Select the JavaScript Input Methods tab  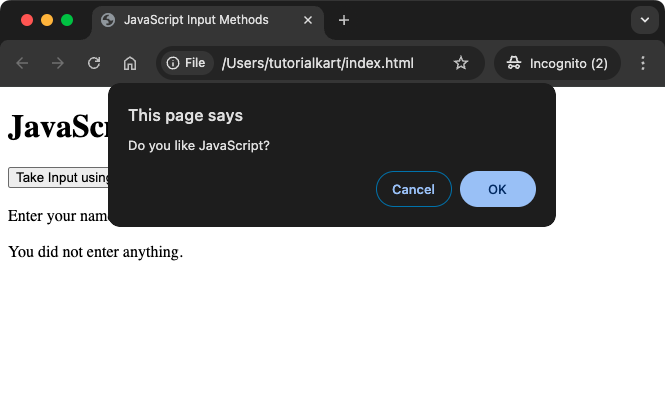pyautogui.click(x=196, y=20)
